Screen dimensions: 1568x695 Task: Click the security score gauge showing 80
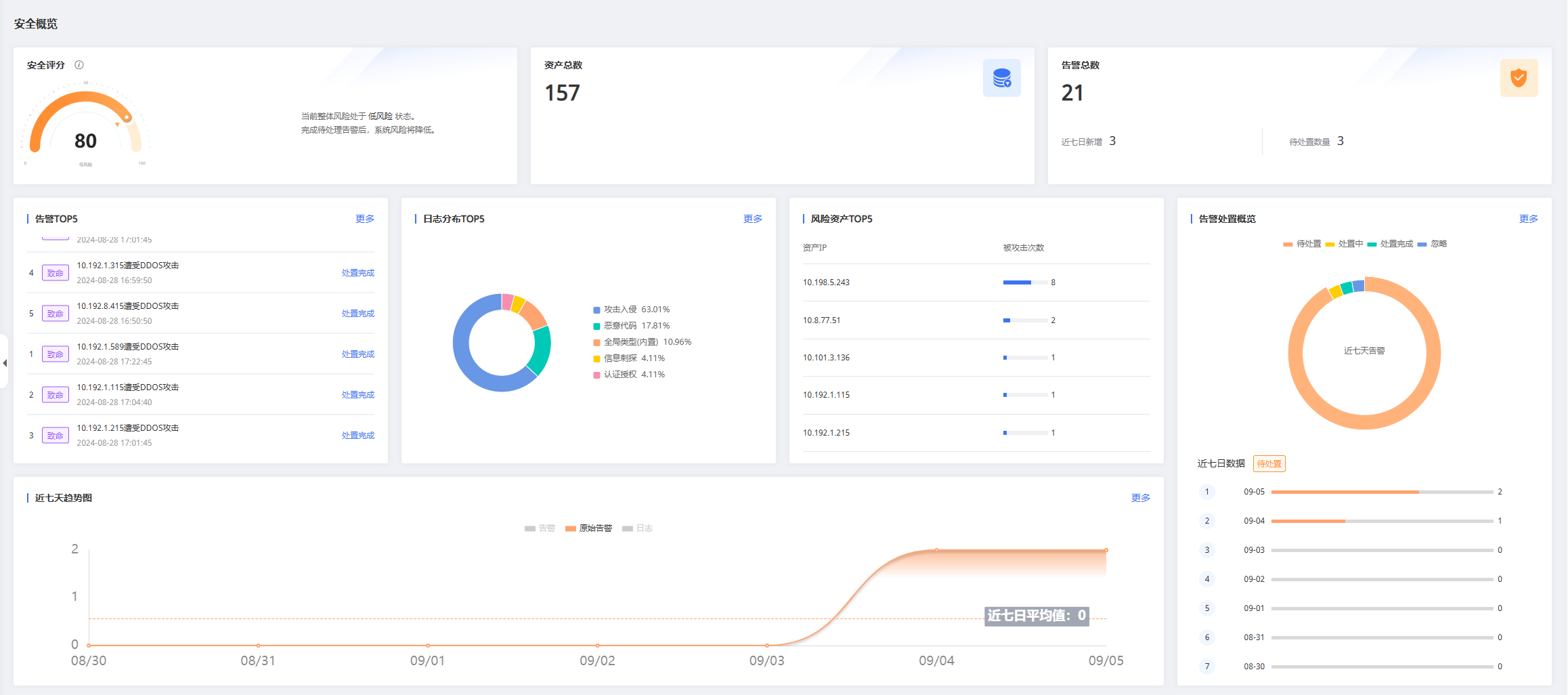click(x=85, y=125)
